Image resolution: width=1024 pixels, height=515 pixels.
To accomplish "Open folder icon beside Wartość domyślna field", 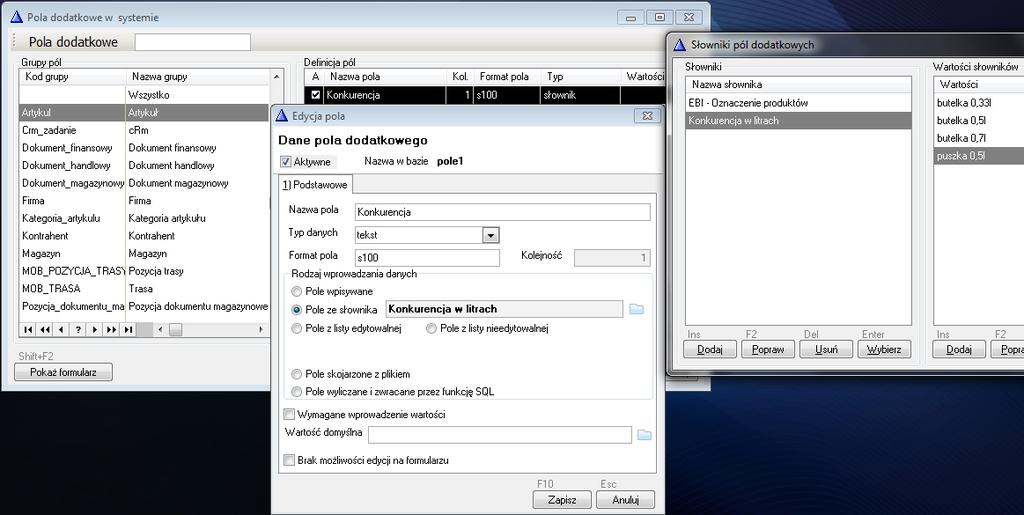I will click(x=644, y=435).
